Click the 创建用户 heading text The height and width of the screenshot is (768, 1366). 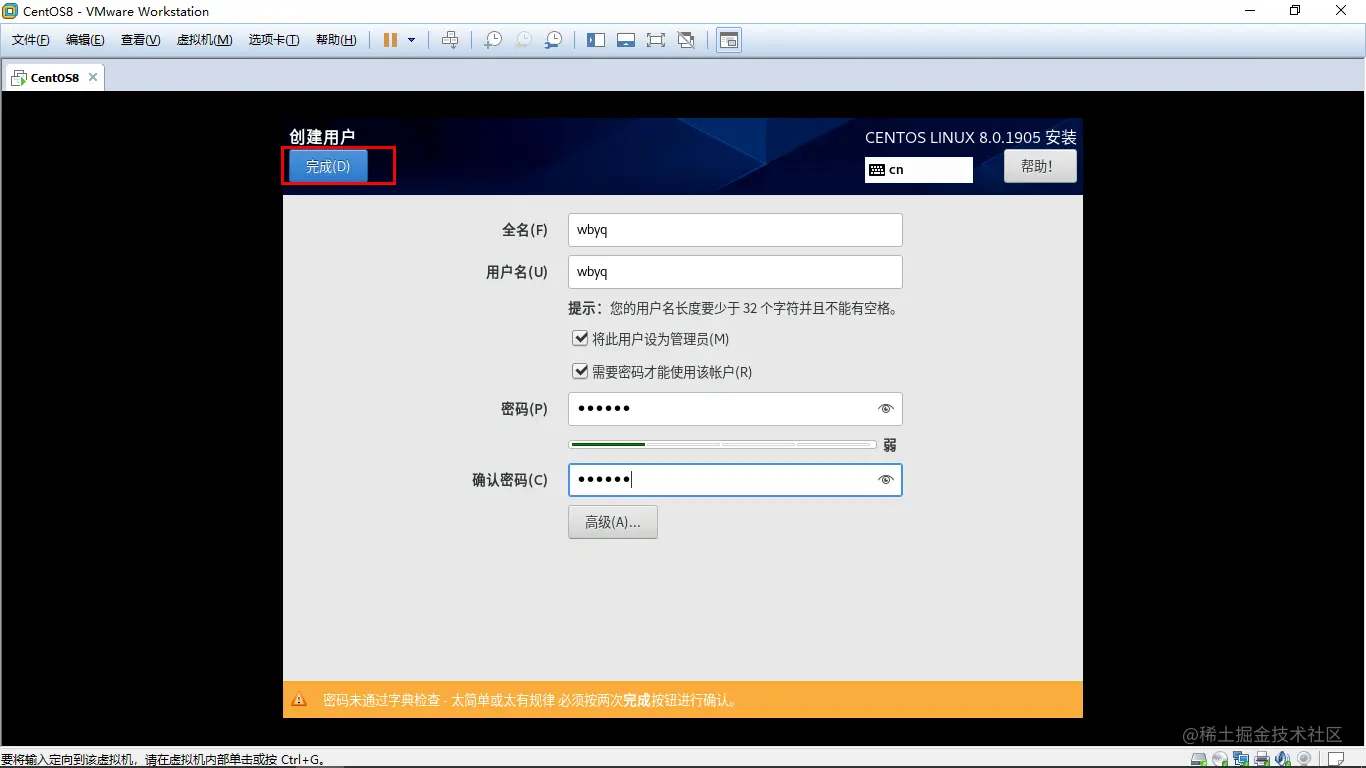pyautogui.click(x=322, y=136)
